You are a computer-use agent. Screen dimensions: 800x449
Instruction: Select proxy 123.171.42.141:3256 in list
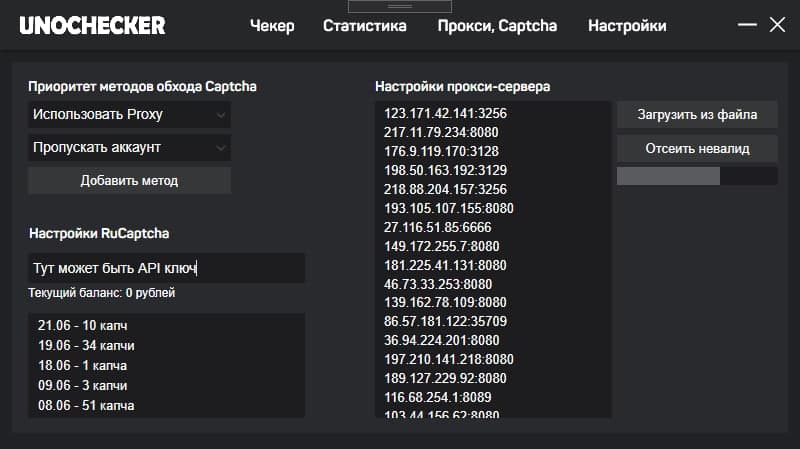[x=445, y=113]
